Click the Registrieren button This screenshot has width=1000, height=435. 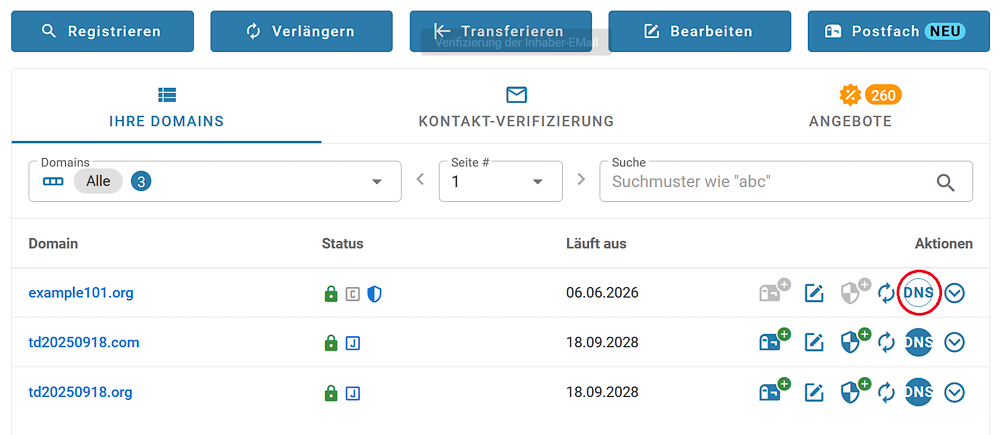102,32
